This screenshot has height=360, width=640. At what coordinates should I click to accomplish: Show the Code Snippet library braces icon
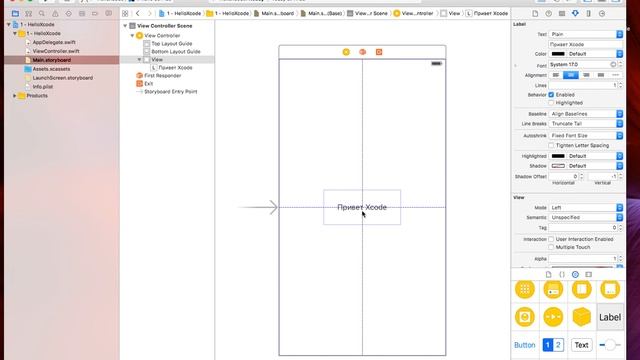click(x=562, y=274)
